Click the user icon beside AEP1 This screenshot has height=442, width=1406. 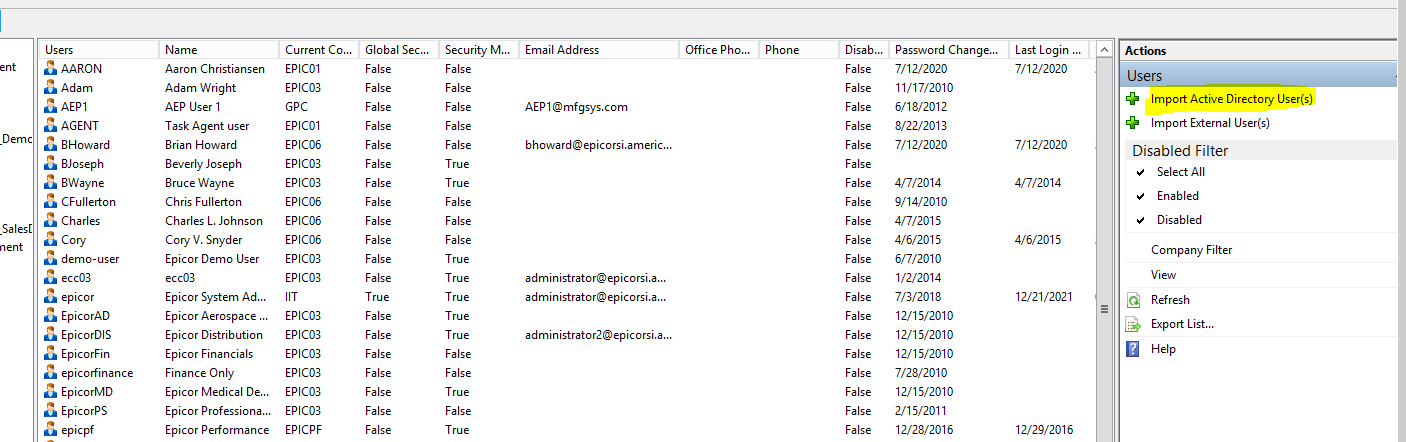point(50,107)
